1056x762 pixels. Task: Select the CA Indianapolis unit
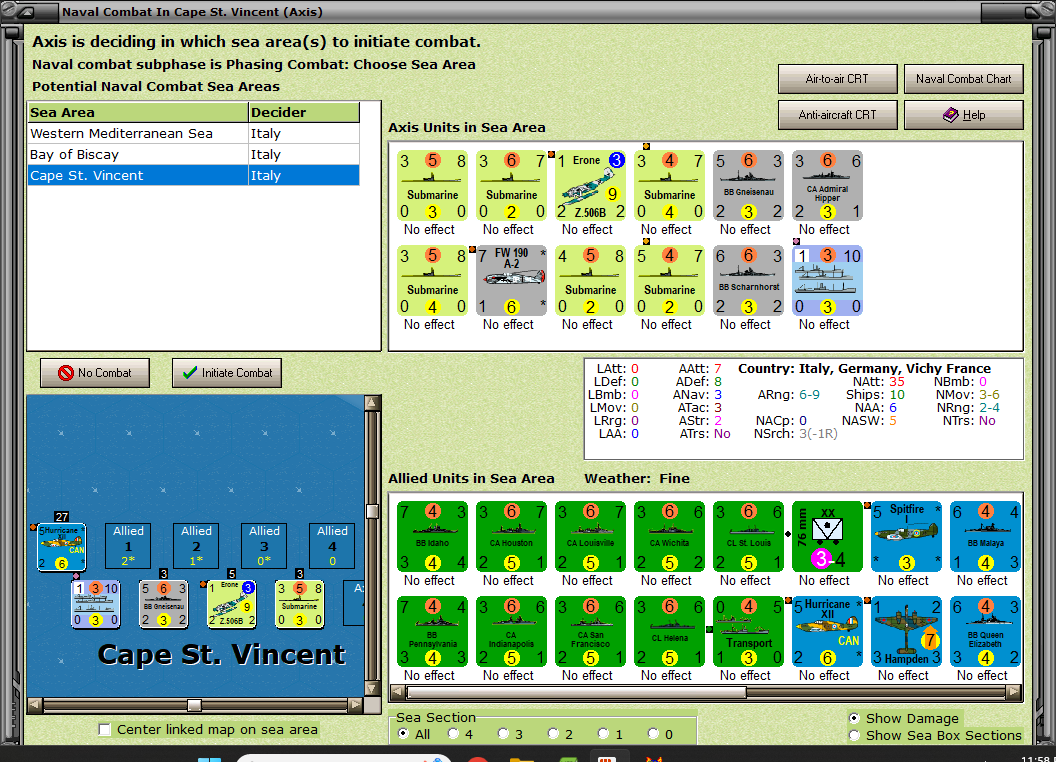(511, 631)
